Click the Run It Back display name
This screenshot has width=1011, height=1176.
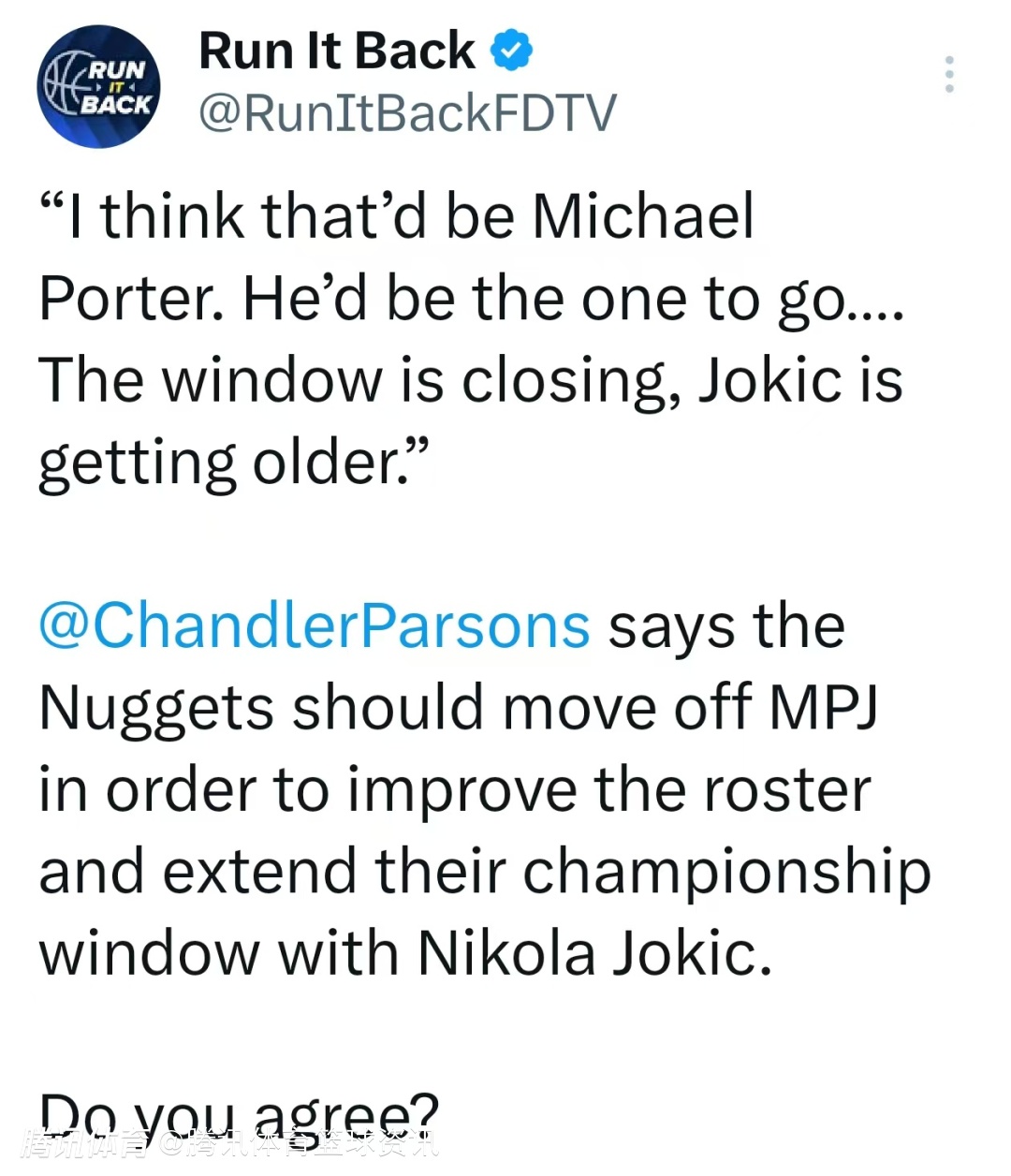point(337,51)
